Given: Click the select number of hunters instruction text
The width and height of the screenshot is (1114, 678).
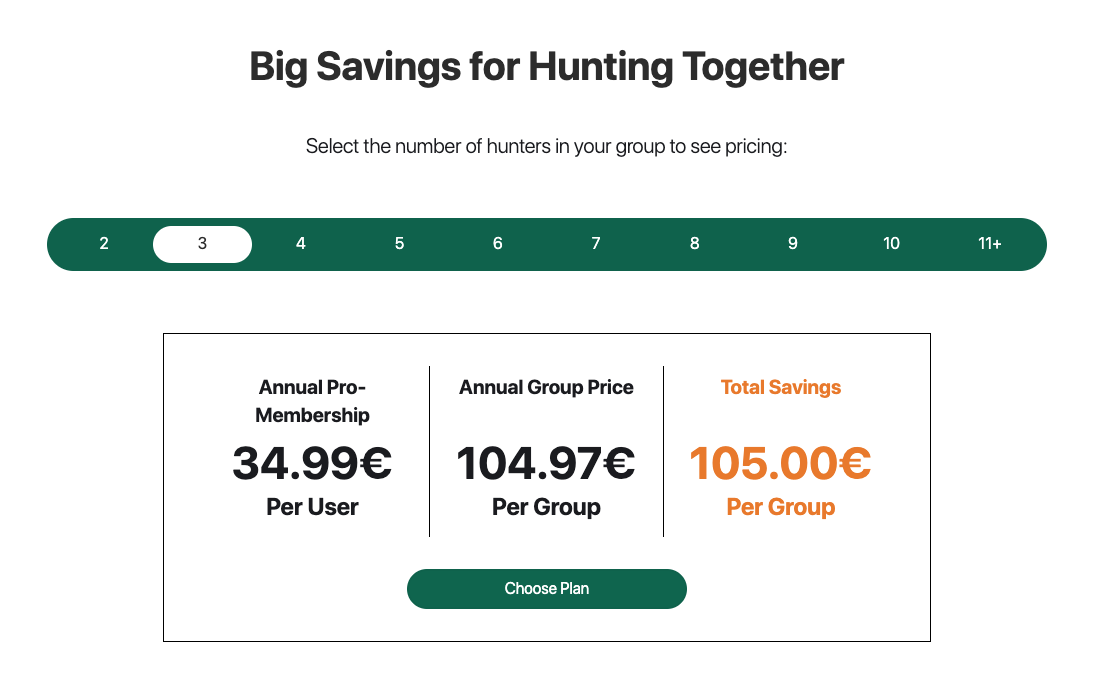Looking at the screenshot, I should point(546,147).
